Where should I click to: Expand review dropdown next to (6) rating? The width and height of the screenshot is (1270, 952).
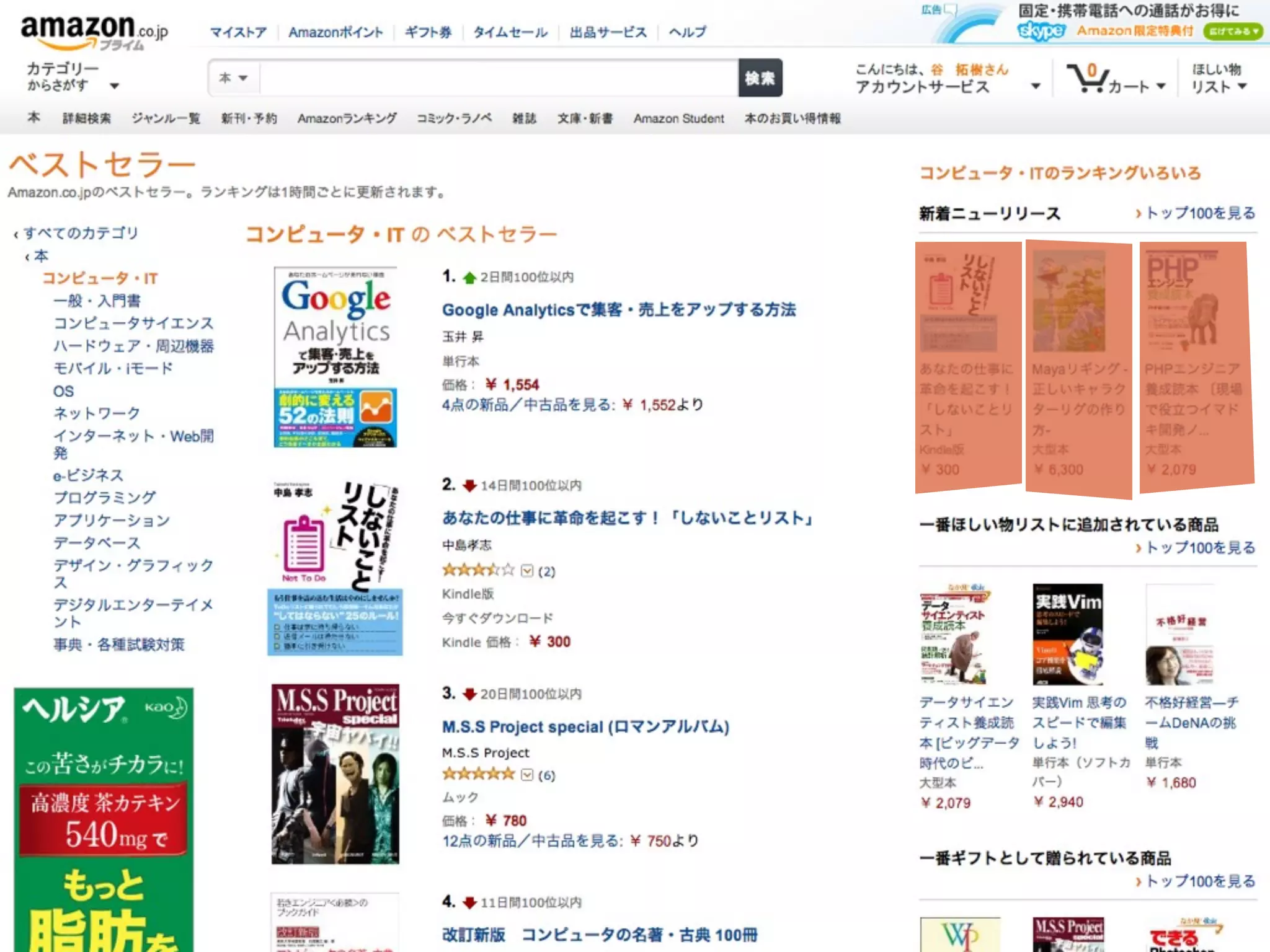527,775
